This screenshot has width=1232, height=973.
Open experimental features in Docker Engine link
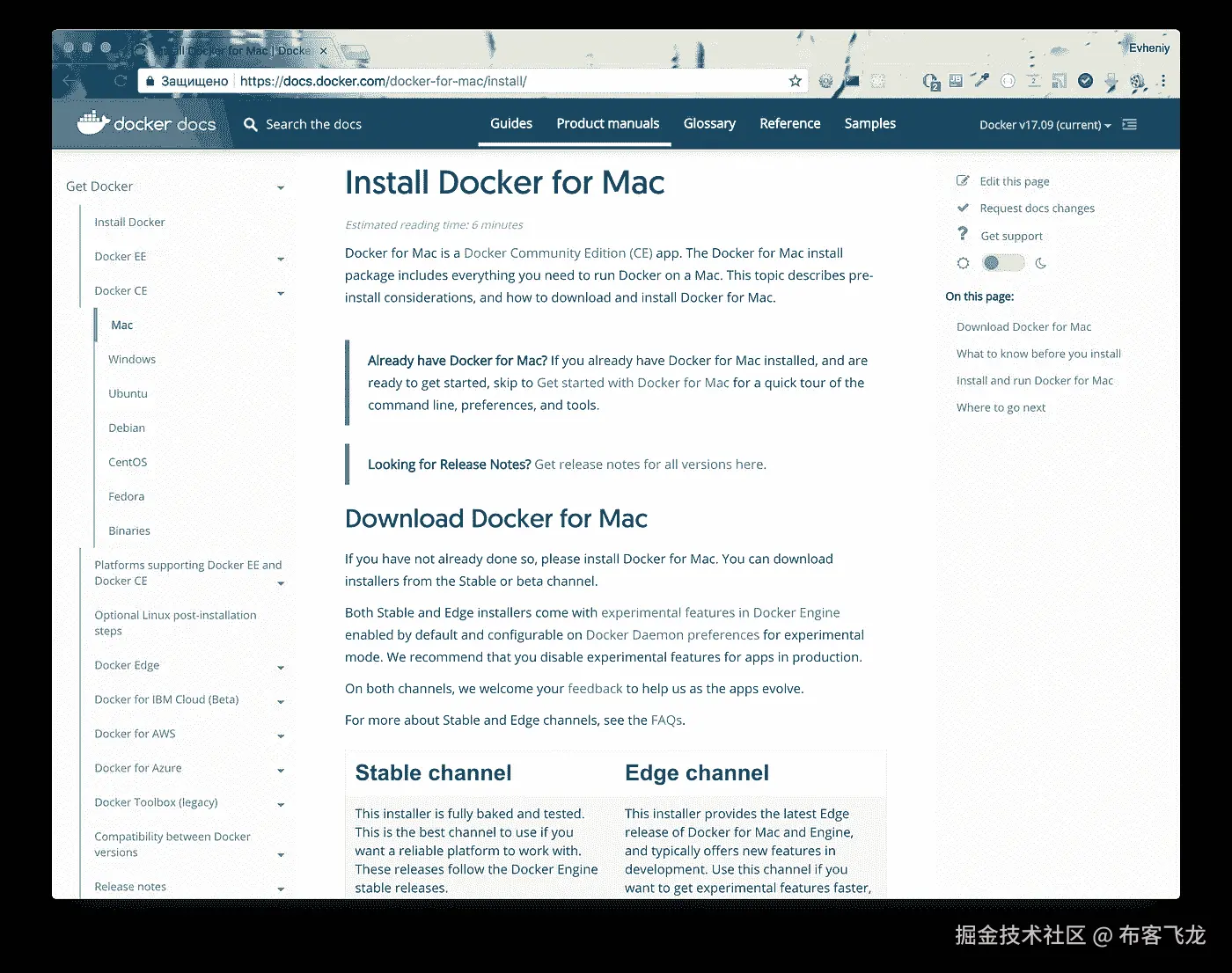721,613
